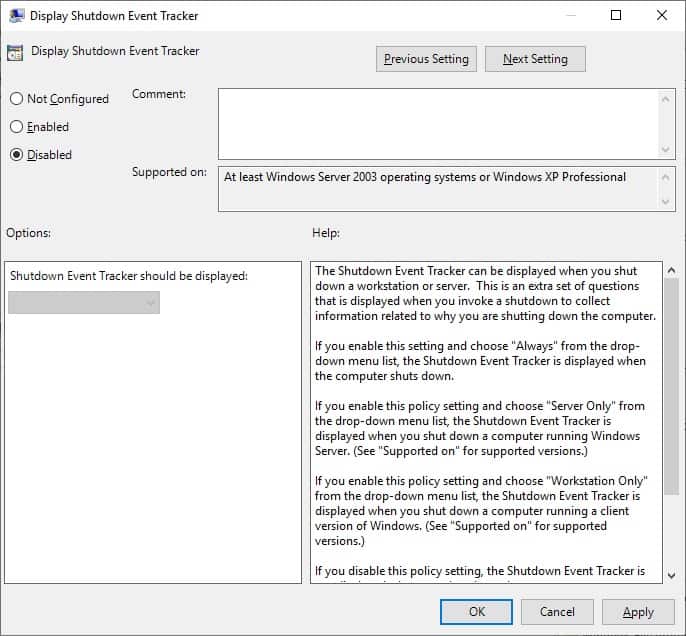The height and width of the screenshot is (636, 686).
Task: Click Comment box scroll-down arrow
Action: click(x=665, y=149)
